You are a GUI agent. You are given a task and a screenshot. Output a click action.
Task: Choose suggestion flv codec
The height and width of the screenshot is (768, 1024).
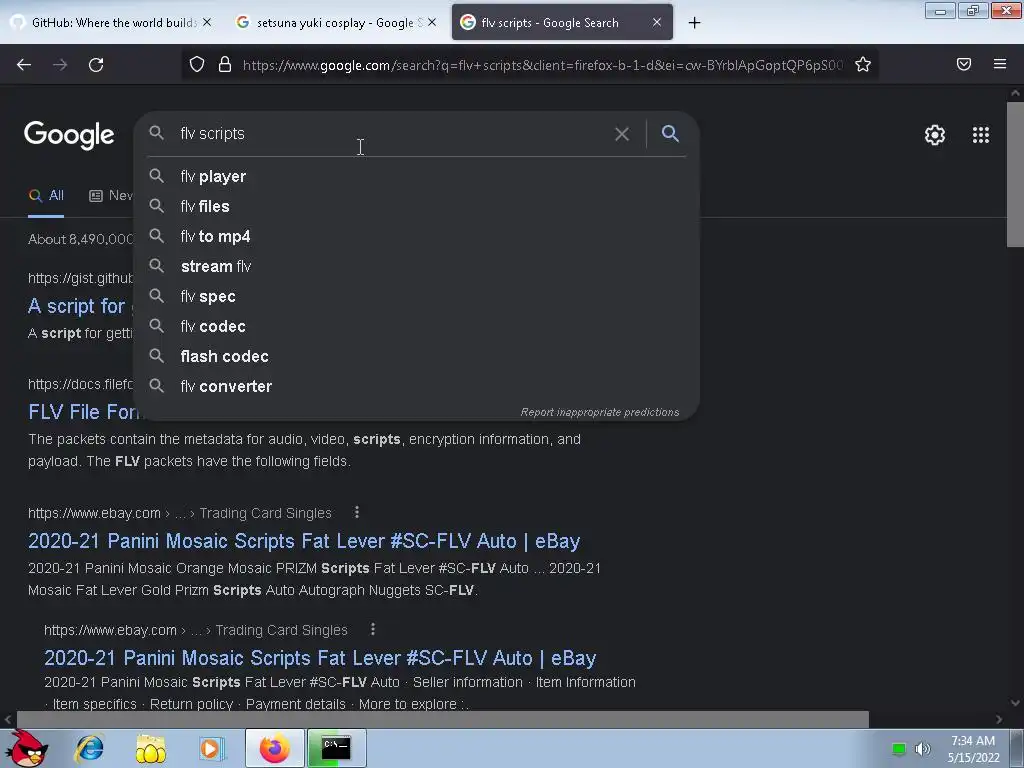click(416, 327)
